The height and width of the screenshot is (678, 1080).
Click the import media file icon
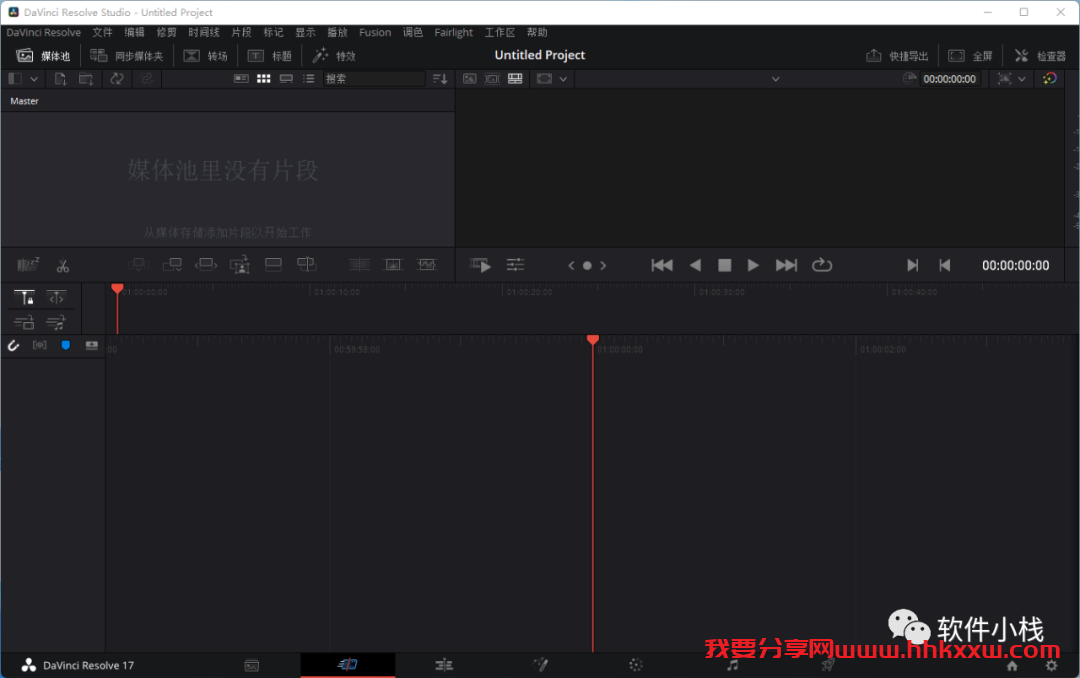61,79
